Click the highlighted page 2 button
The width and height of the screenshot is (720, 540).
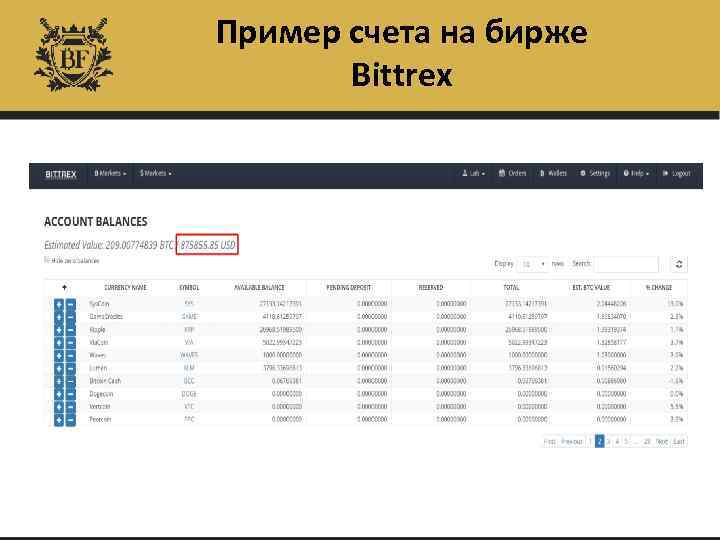(599, 442)
